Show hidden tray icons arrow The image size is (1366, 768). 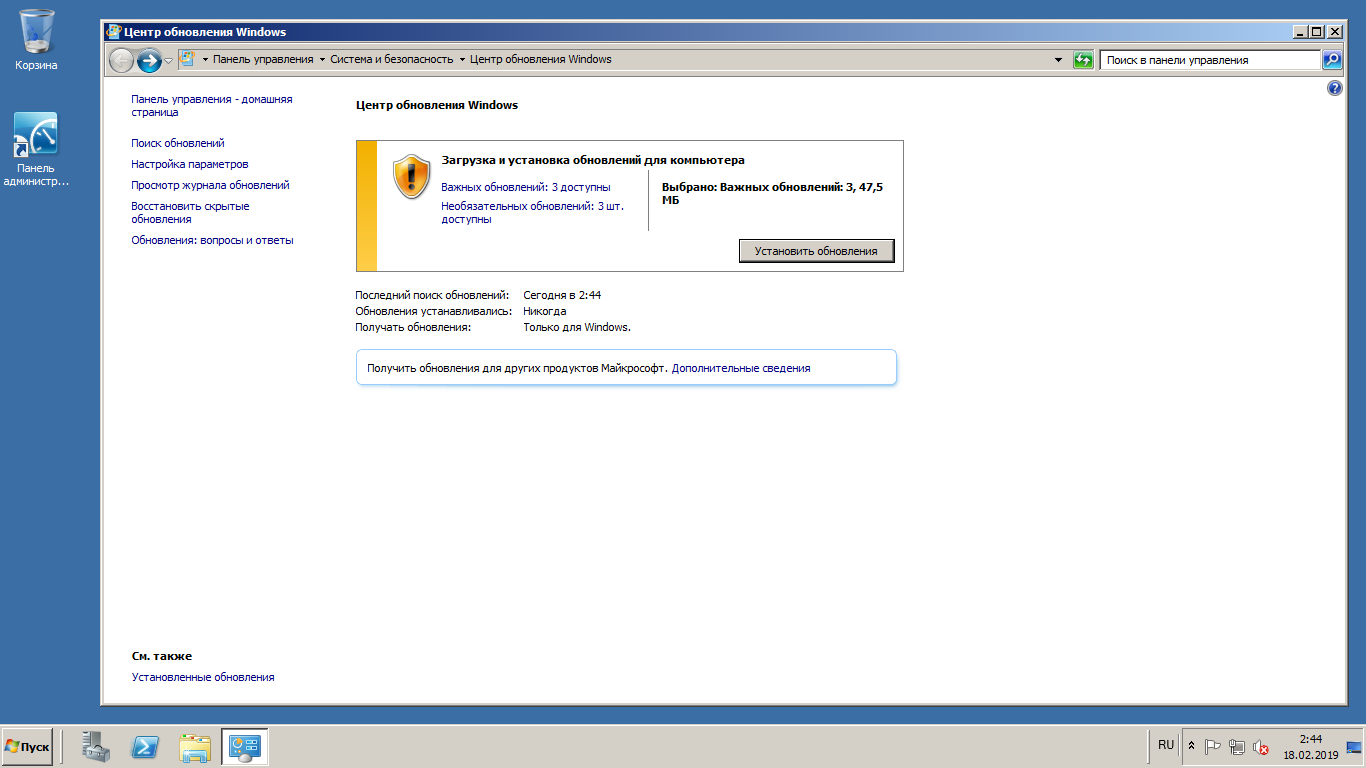tap(1191, 746)
